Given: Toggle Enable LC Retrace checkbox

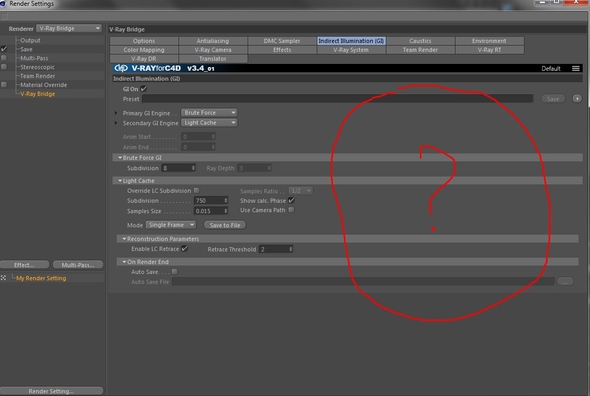Looking at the screenshot, I should pyautogui.click(x=184, y=248).
